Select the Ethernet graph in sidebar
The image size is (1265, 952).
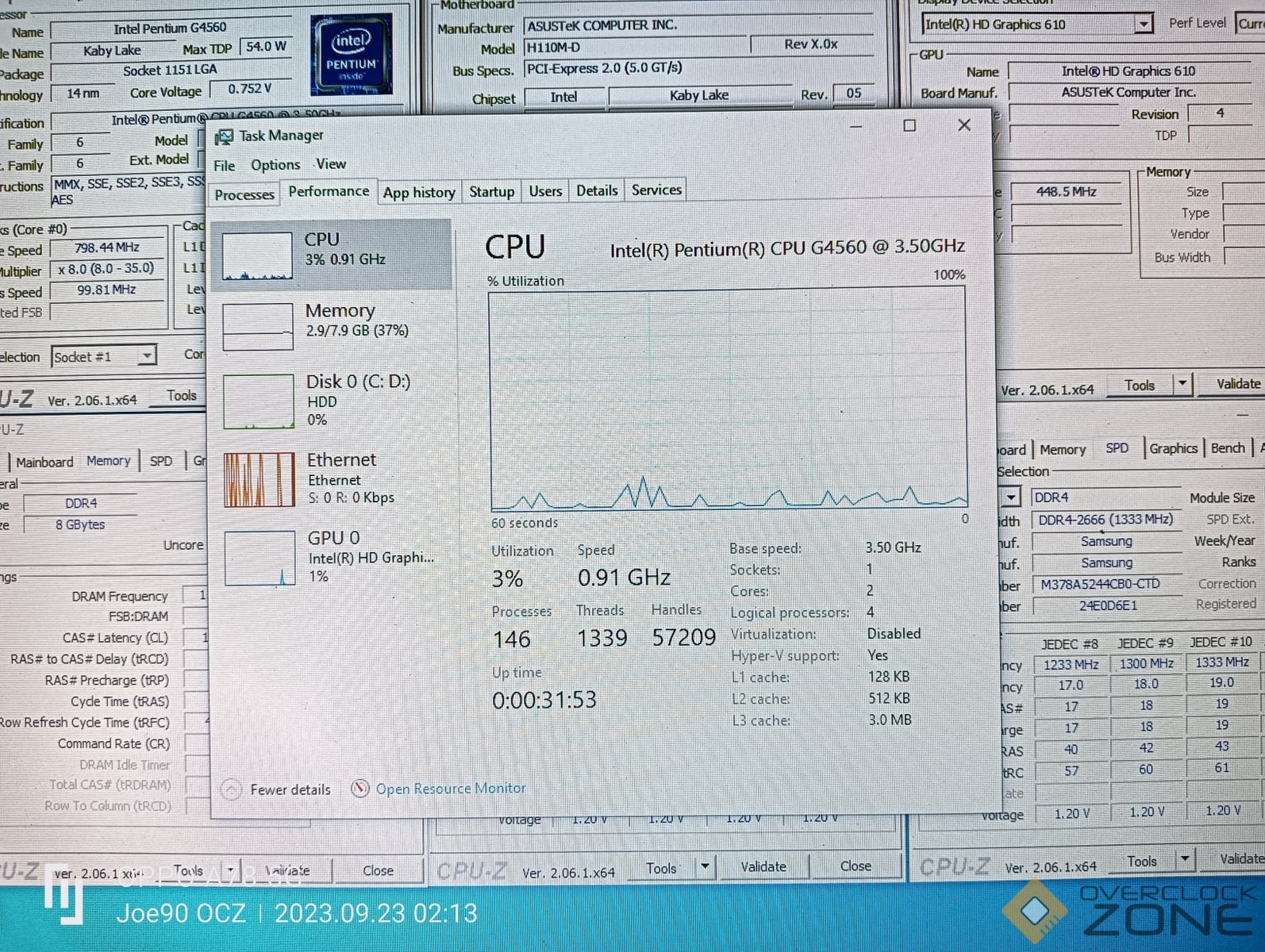259,479
